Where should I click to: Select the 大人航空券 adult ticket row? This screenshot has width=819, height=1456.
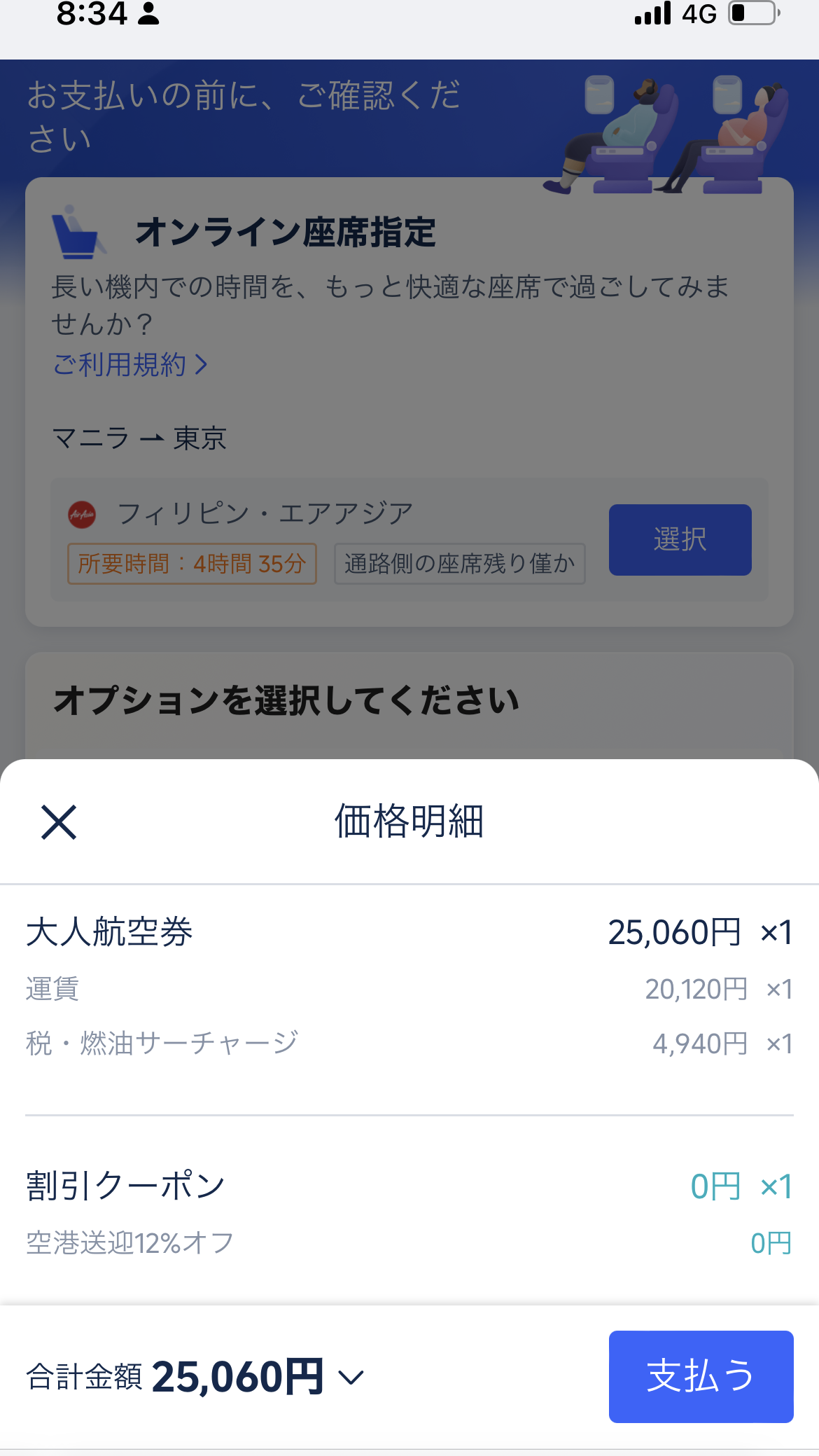(x=409, y=932)
